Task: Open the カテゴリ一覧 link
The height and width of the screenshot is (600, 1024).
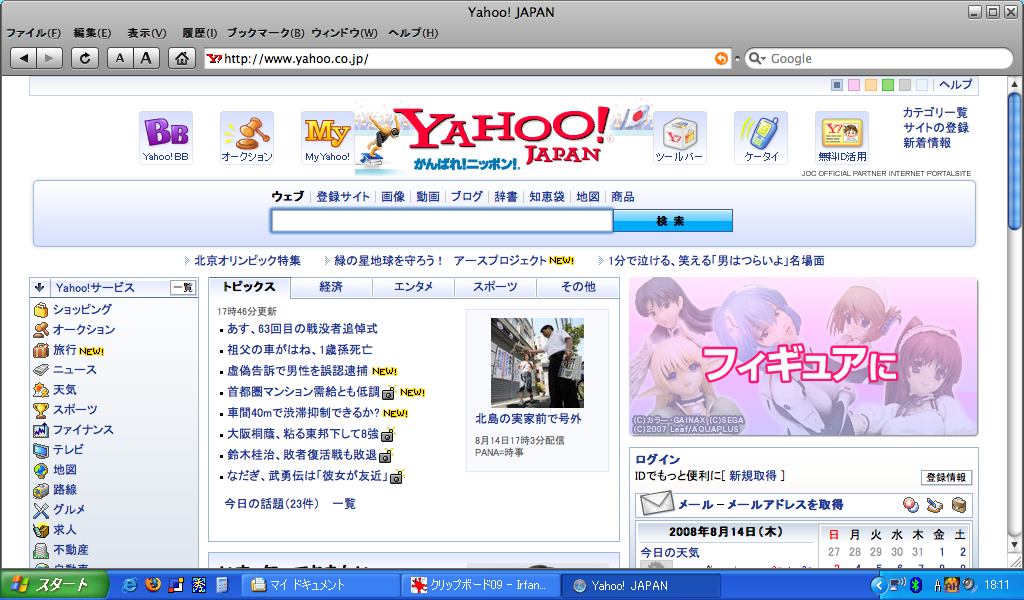Action: 935,112
